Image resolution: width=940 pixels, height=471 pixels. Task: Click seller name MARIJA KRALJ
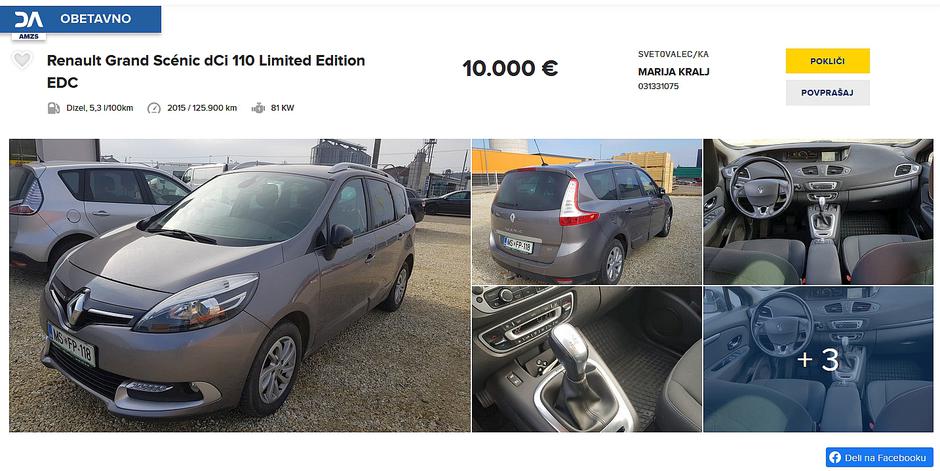[673, 72]
